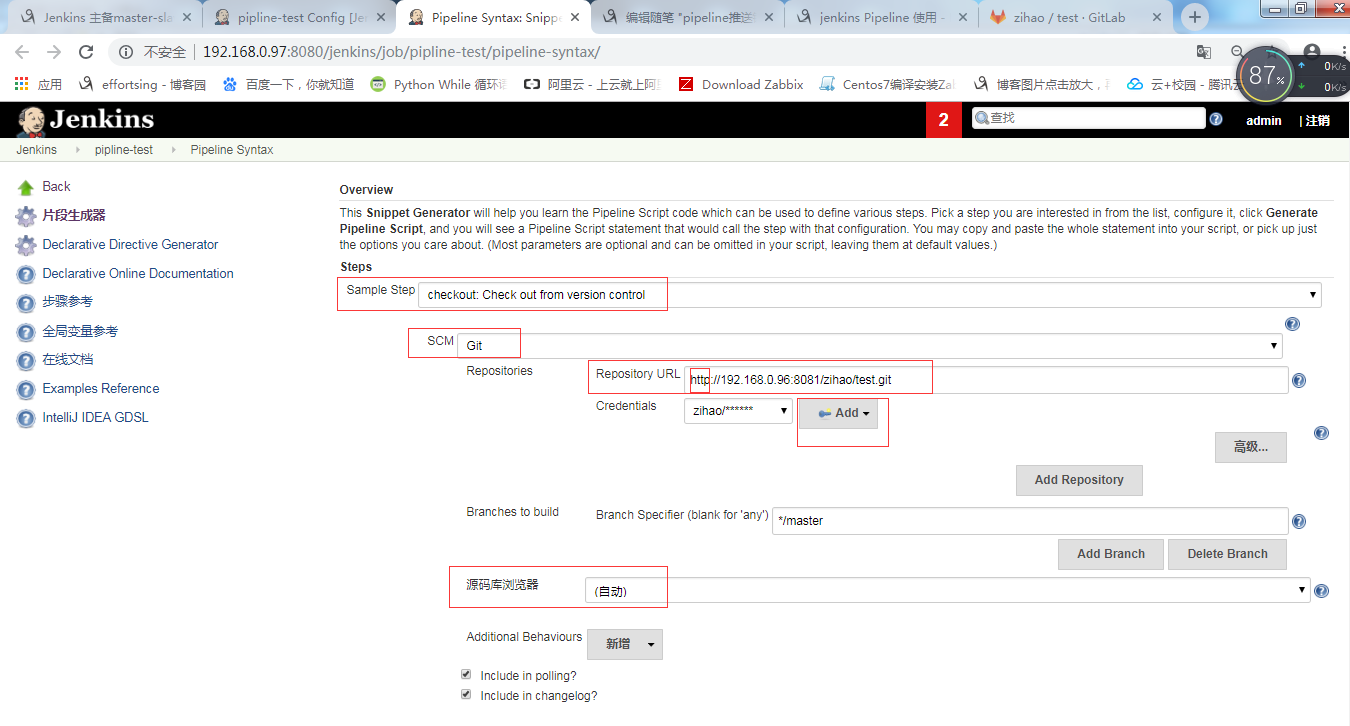Open help icon next to search box
Image resolution: width=1350 pixels, height=726 pixels.
coord(1216,119)
